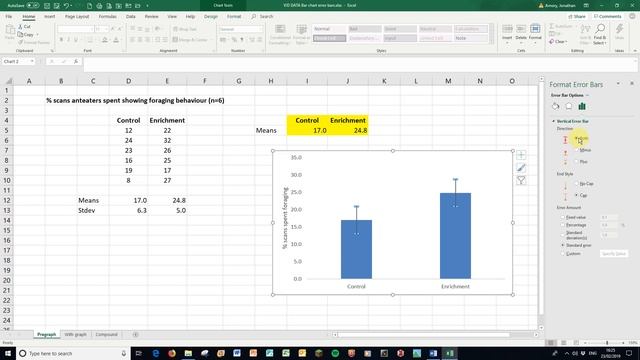Switch to the Insert ribbon tab
The height and width of the screenshot is (360, 640).
49,16
